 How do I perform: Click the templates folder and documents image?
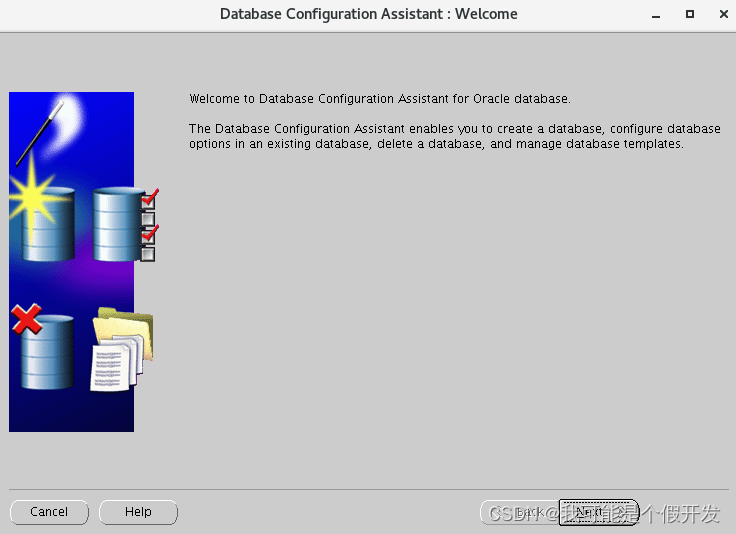[x=122, y=349]
